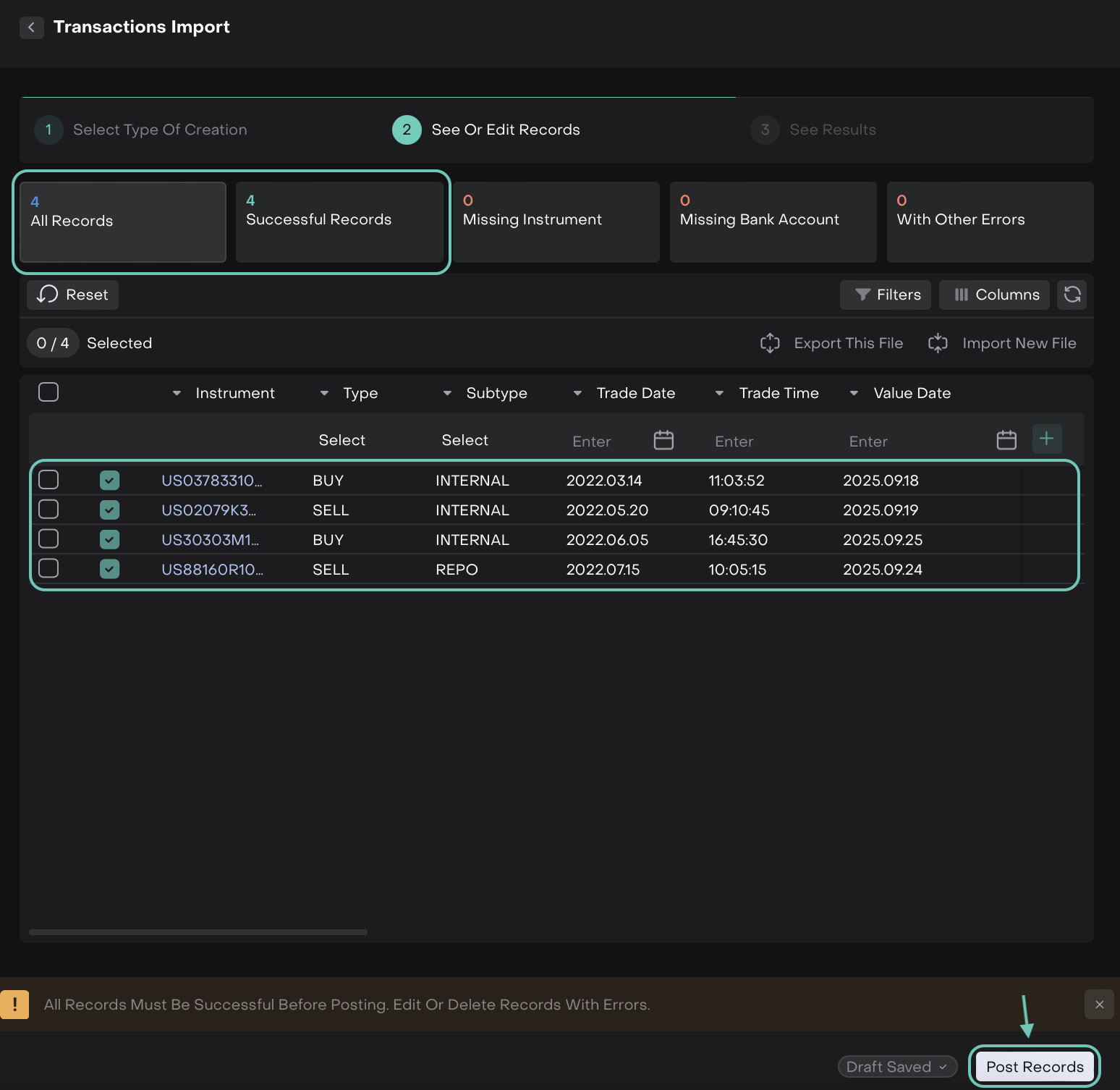This screenshot has height=1090, width=1120.
Task: Switch to the Missing Instrument tab
Action: pos(556,221)
